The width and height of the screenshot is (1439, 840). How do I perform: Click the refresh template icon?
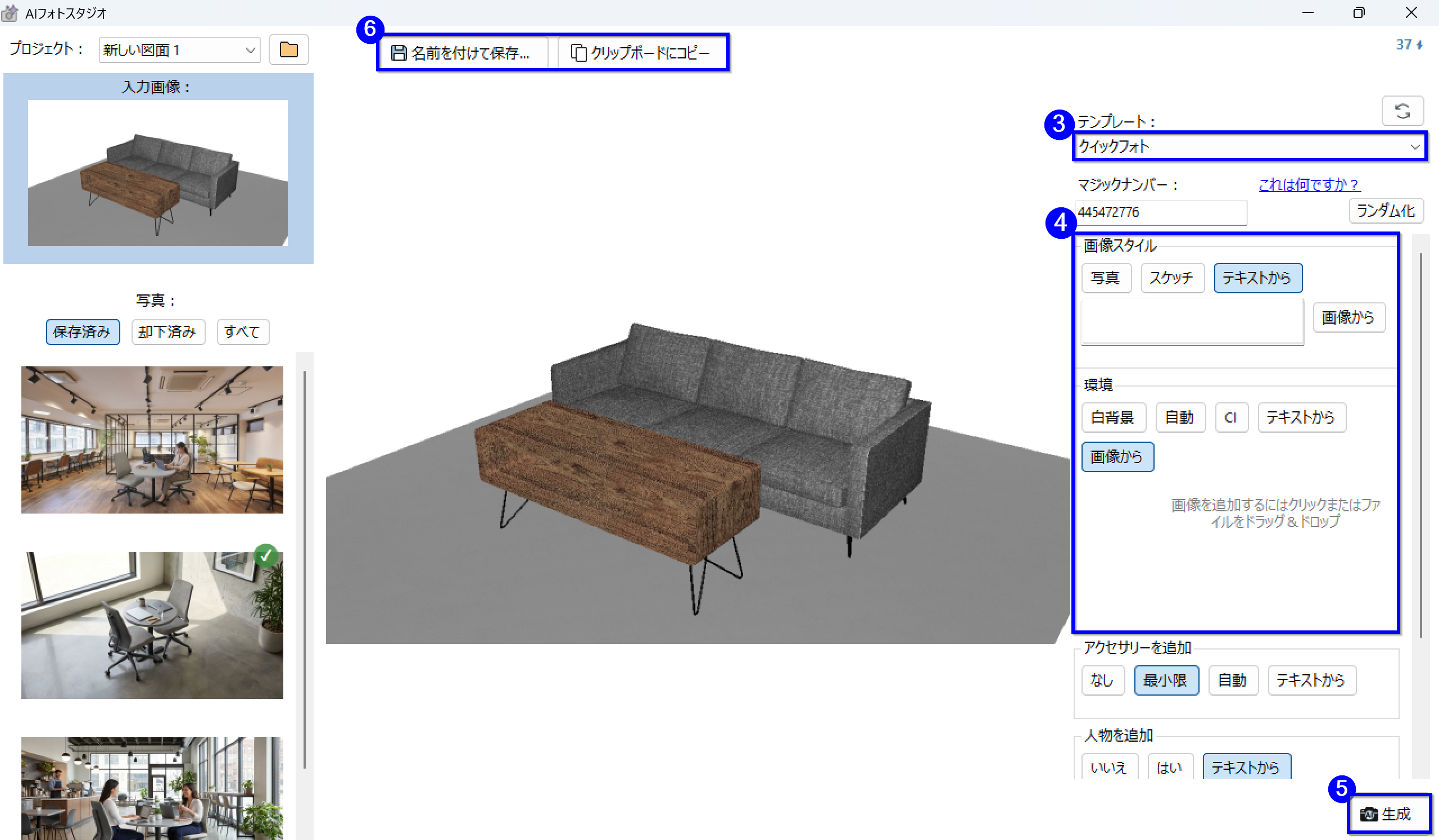pyautogui.click(x=1402, y=111)
